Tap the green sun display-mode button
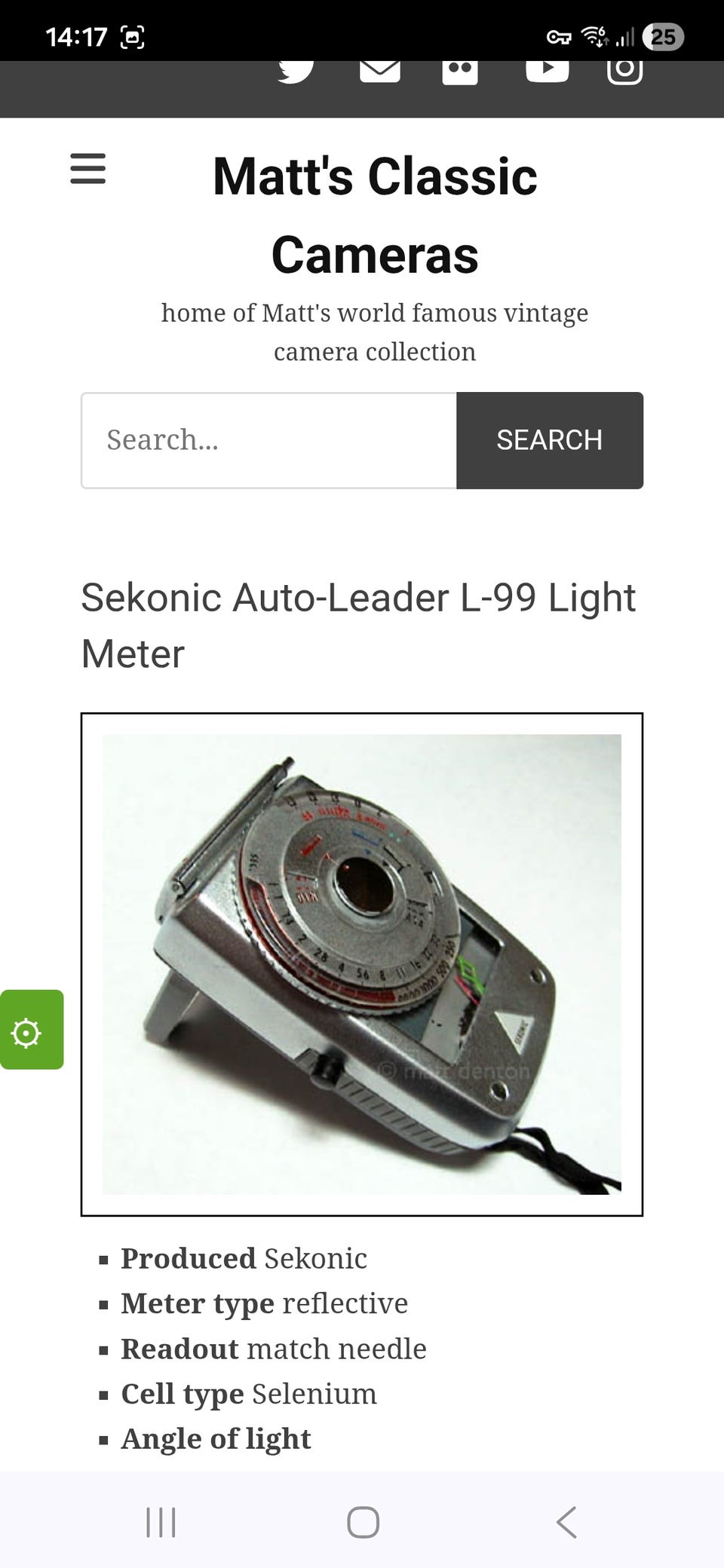Screen dimensions: 724x1568 pos(32,1029)
